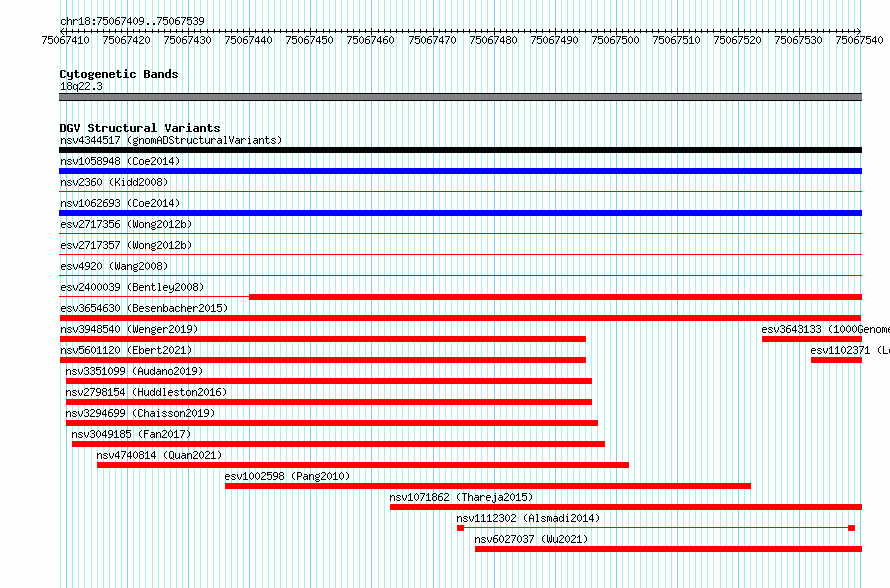The height and width of the screenshot is (588, 890).
Task: Open nsv3294699 (Chaisson2019) label
Action: [140, 413]
